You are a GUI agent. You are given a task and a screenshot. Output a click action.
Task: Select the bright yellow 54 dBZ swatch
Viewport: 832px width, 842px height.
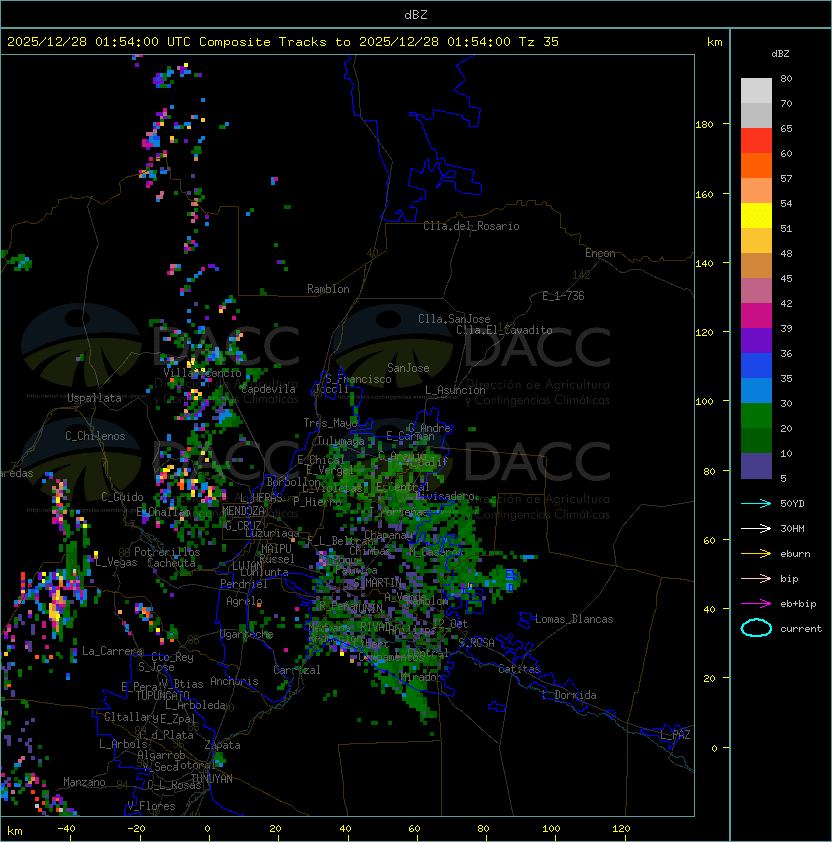[x=756, y=215]
